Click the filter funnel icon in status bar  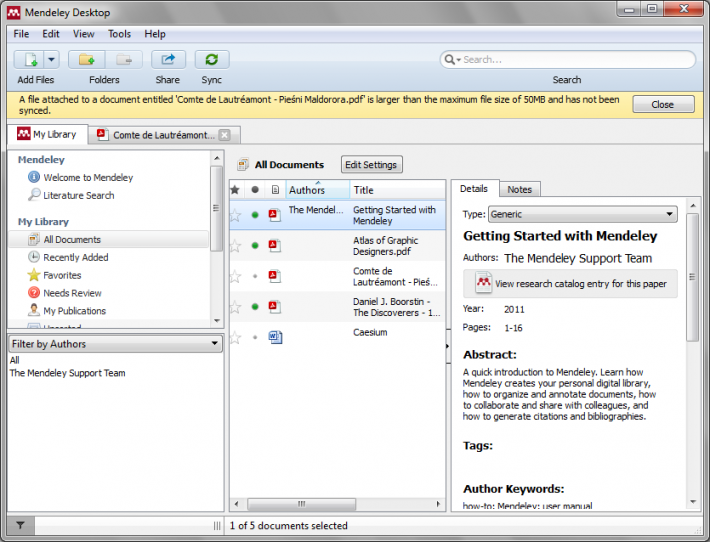click(20, 526)
